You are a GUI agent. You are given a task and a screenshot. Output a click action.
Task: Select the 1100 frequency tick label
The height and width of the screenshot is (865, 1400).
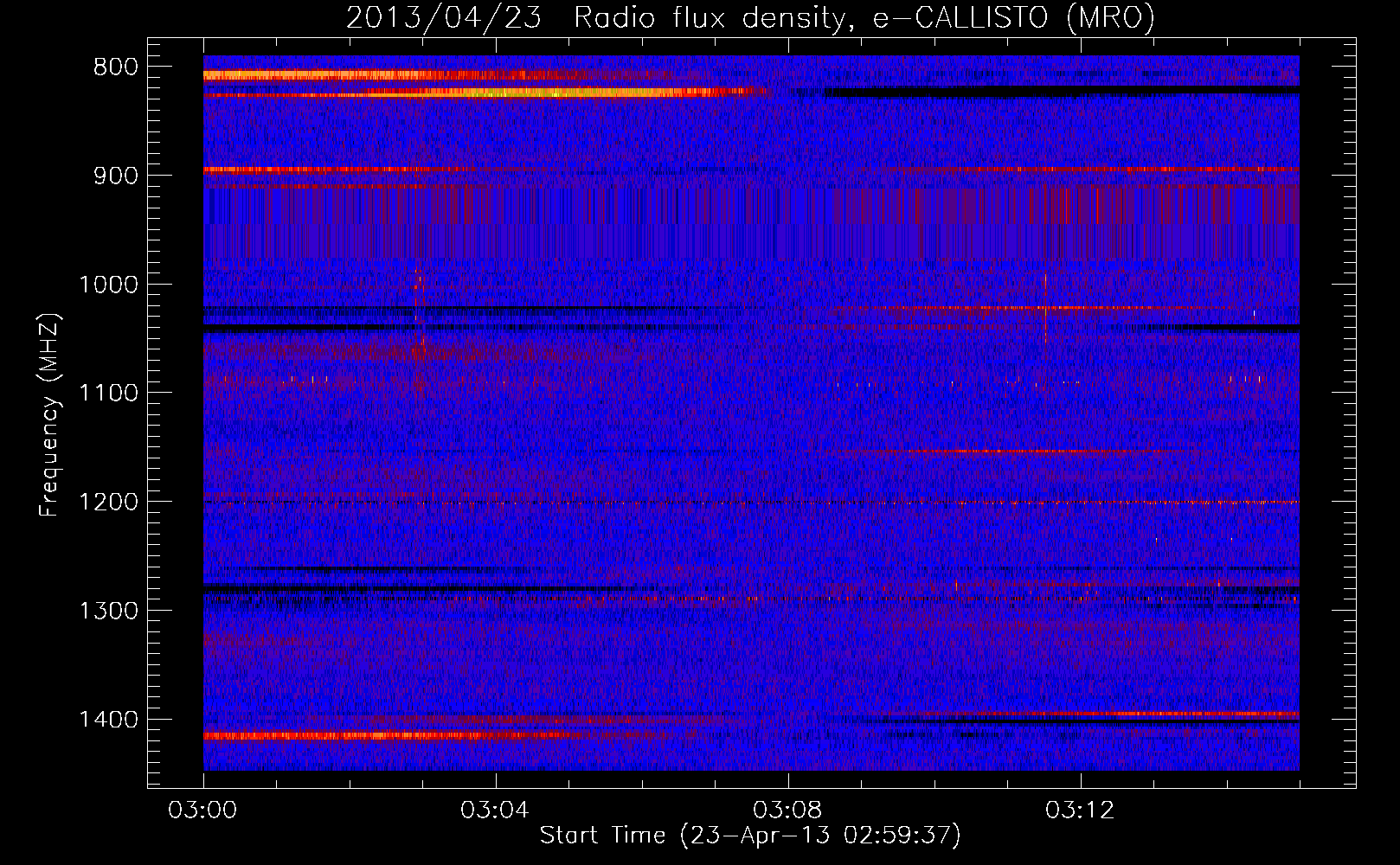[108, 394]
